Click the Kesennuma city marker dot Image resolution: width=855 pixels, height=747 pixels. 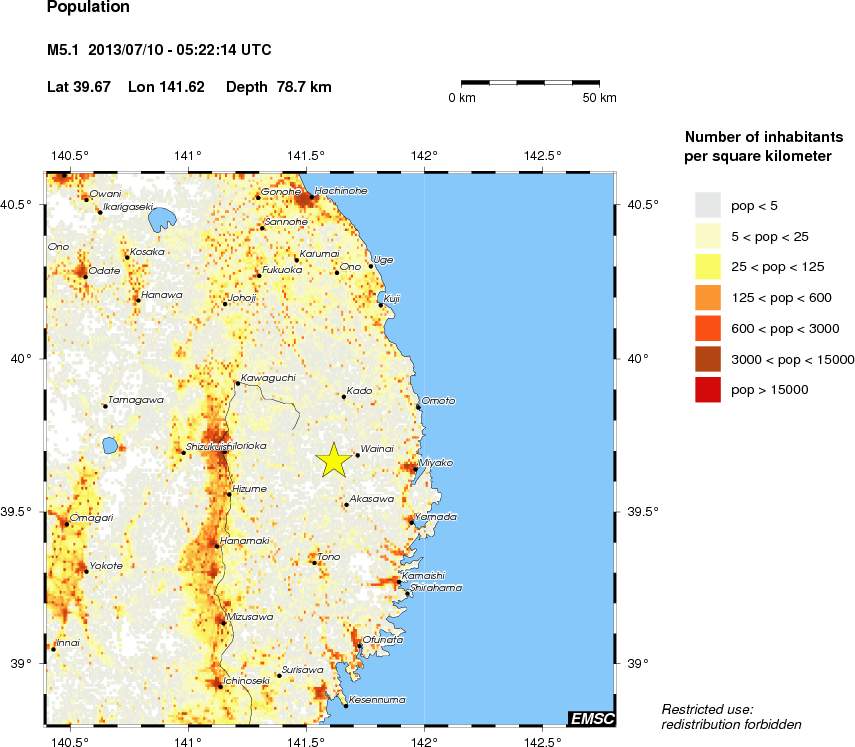345,706
